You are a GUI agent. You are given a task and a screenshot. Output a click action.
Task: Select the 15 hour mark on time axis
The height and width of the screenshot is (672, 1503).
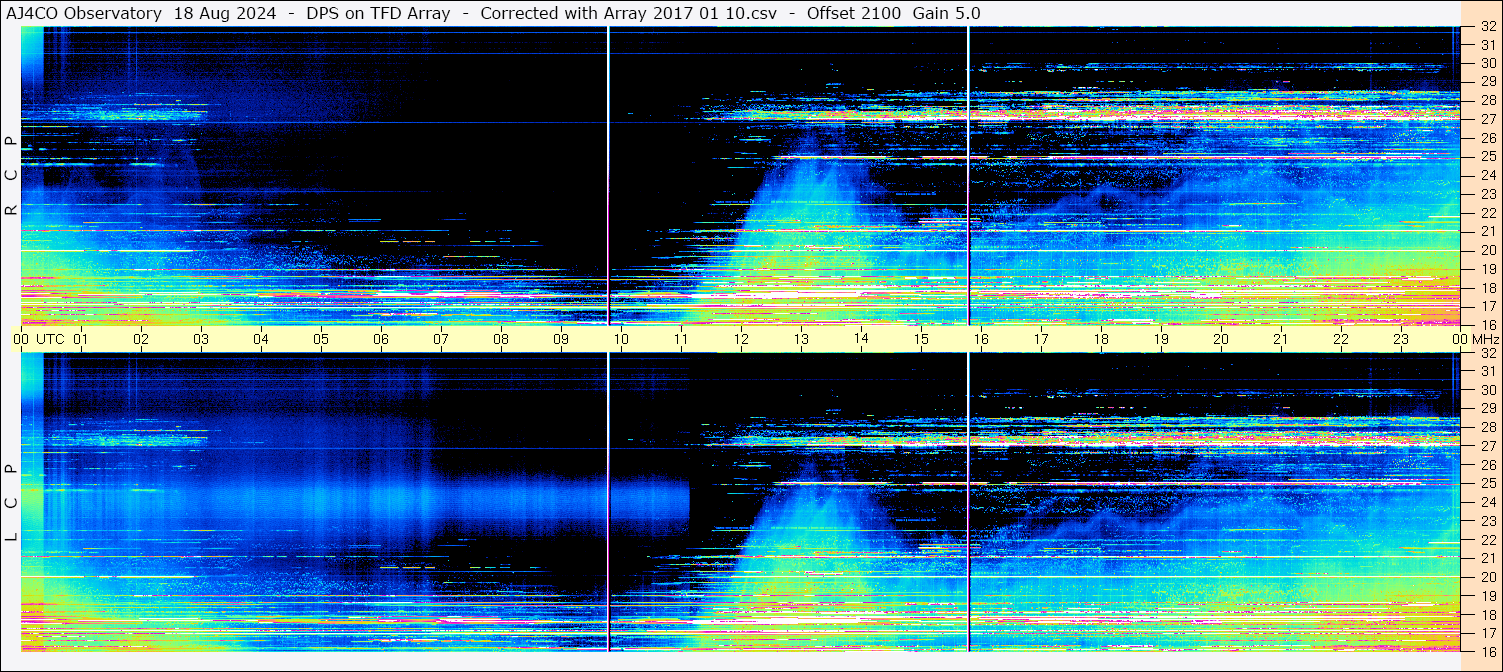(x=921, y=339)
